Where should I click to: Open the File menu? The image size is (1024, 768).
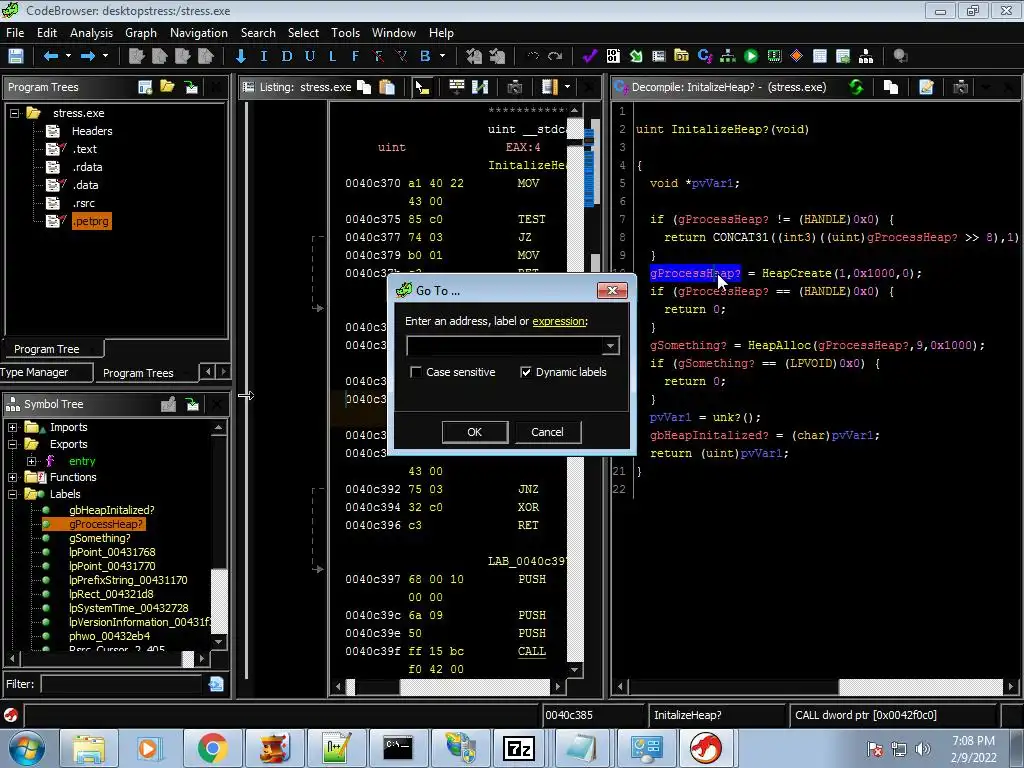(15, 33)
